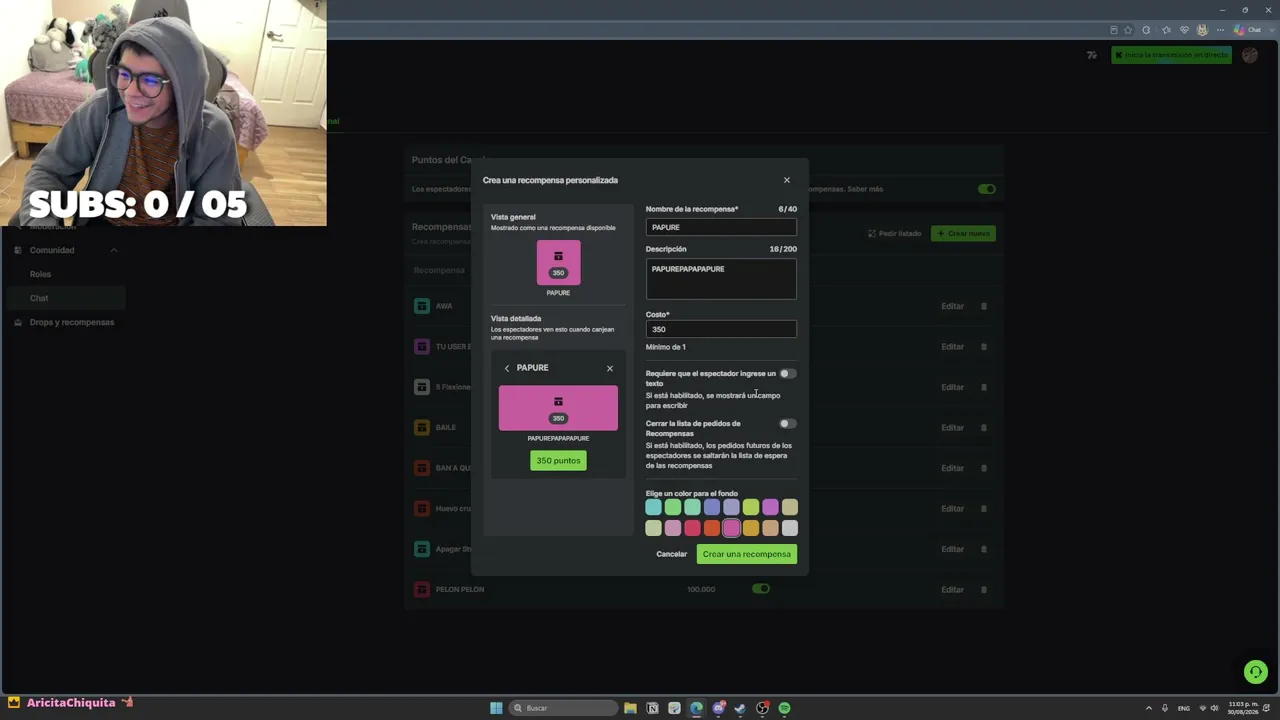Viewport: 1280px width, 720px height.
Task: Open File Explorer from the taskbar
Action: click(630, 708)
